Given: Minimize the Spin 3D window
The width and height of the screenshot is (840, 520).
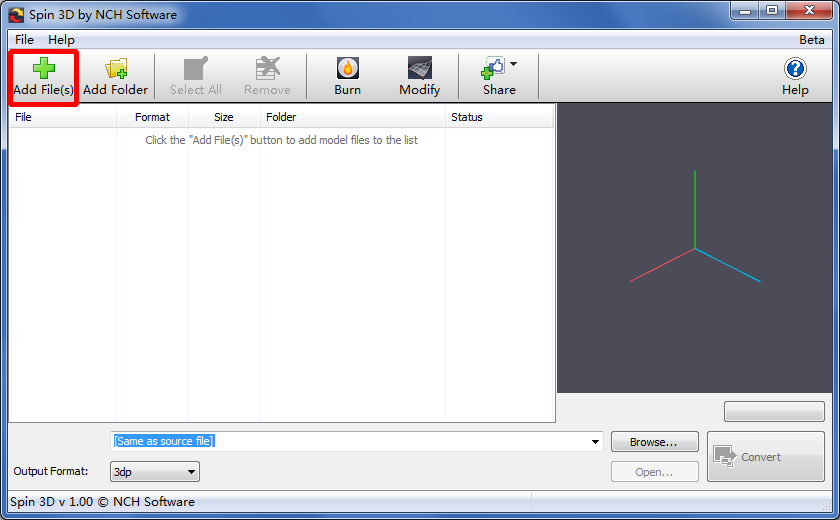Looking at the screenshot, I should (x=745, y=11).
